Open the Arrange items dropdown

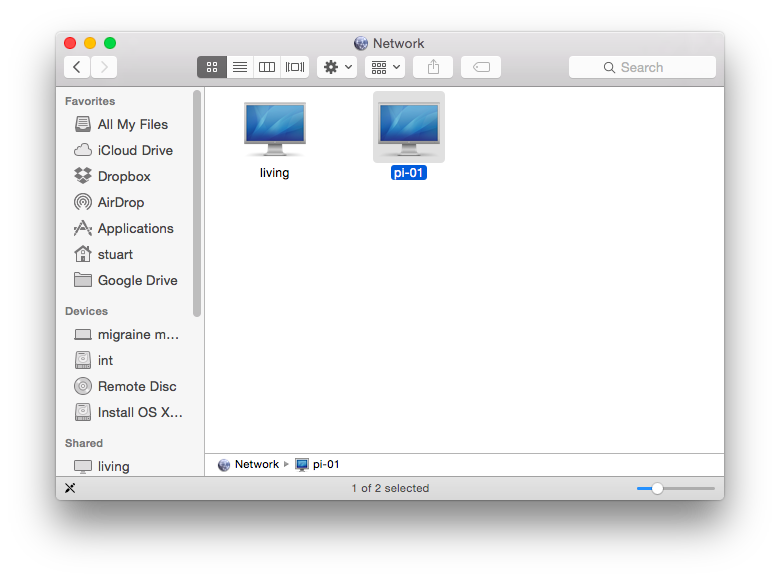[x=385, y=67]
